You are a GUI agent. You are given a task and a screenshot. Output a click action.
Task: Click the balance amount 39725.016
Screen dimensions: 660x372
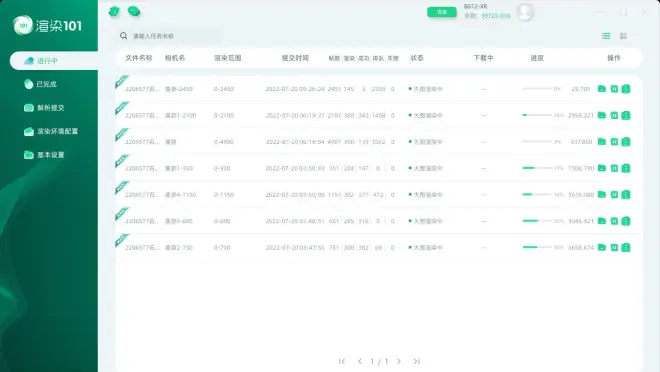[x=495, y=16]
